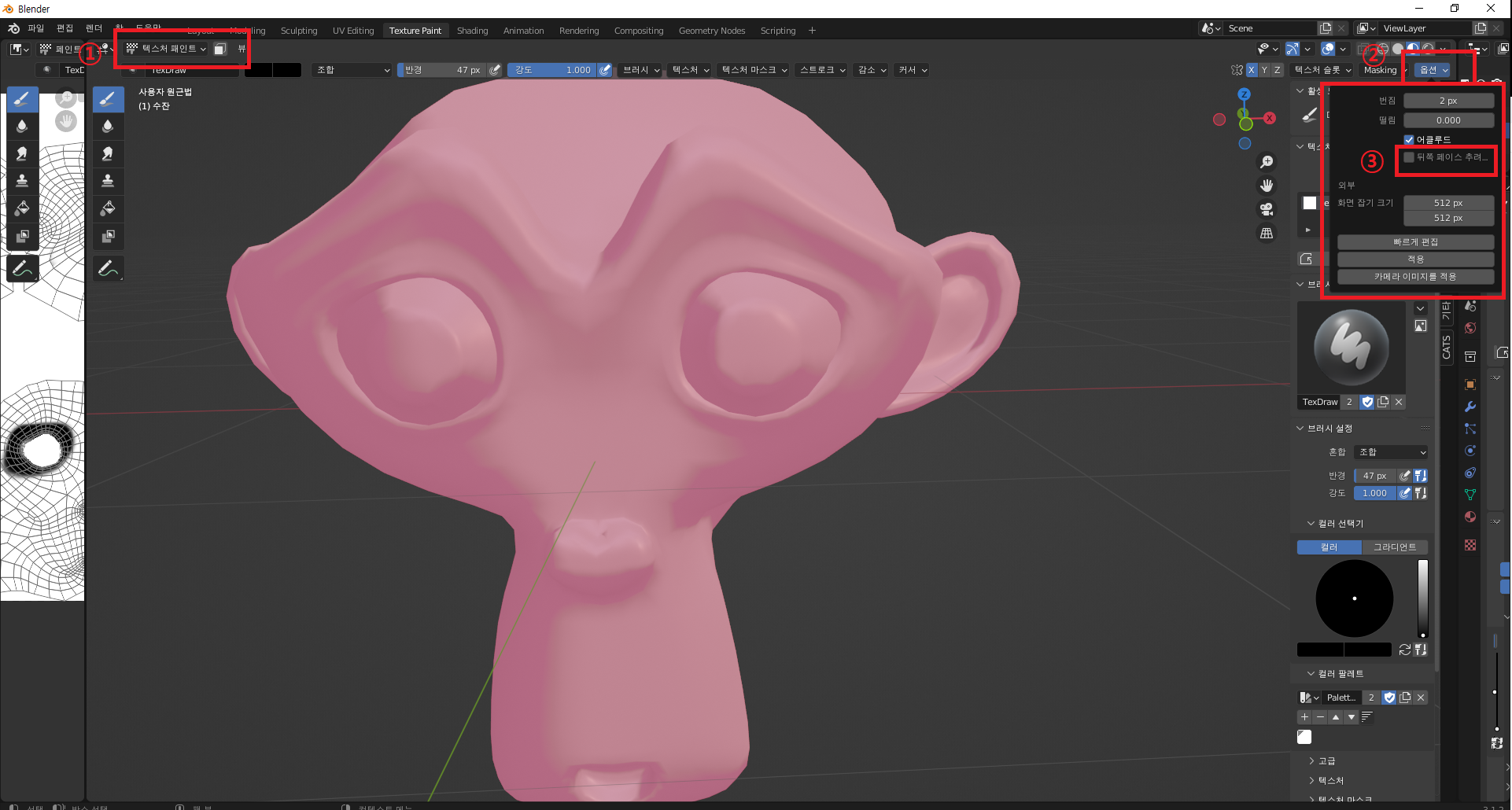Select the Fill tool in image editor toolbar

(x=22, y=208)
